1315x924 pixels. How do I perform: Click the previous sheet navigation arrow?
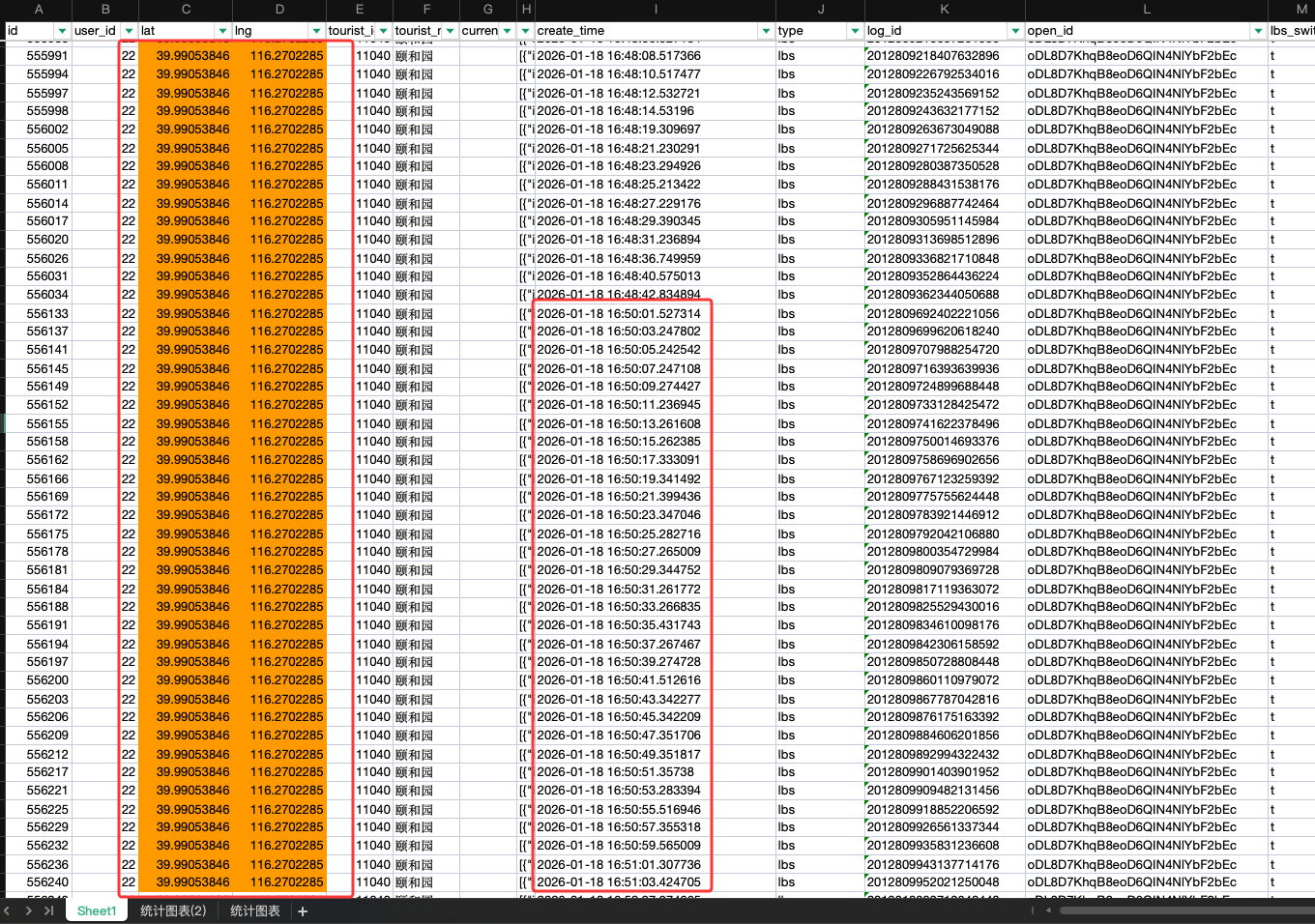[8, 910]
